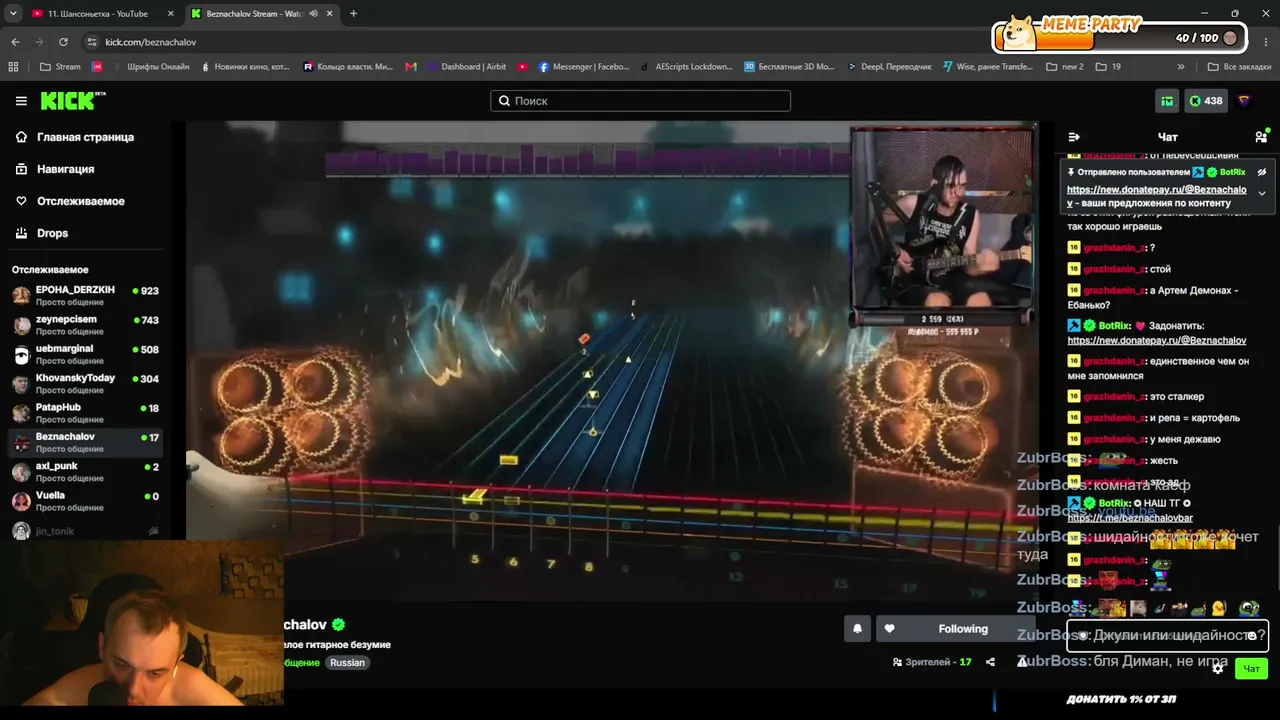Open PatapHub followed channel
The height and width of the screenshot is (720, 1280).
point(85,413)
